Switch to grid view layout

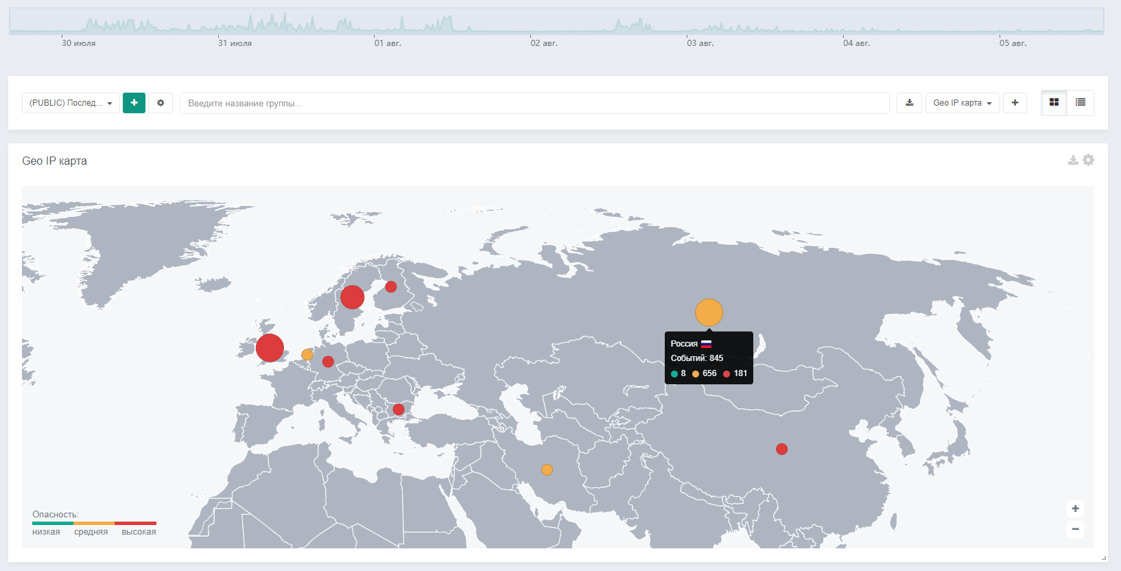point(1054,103)
